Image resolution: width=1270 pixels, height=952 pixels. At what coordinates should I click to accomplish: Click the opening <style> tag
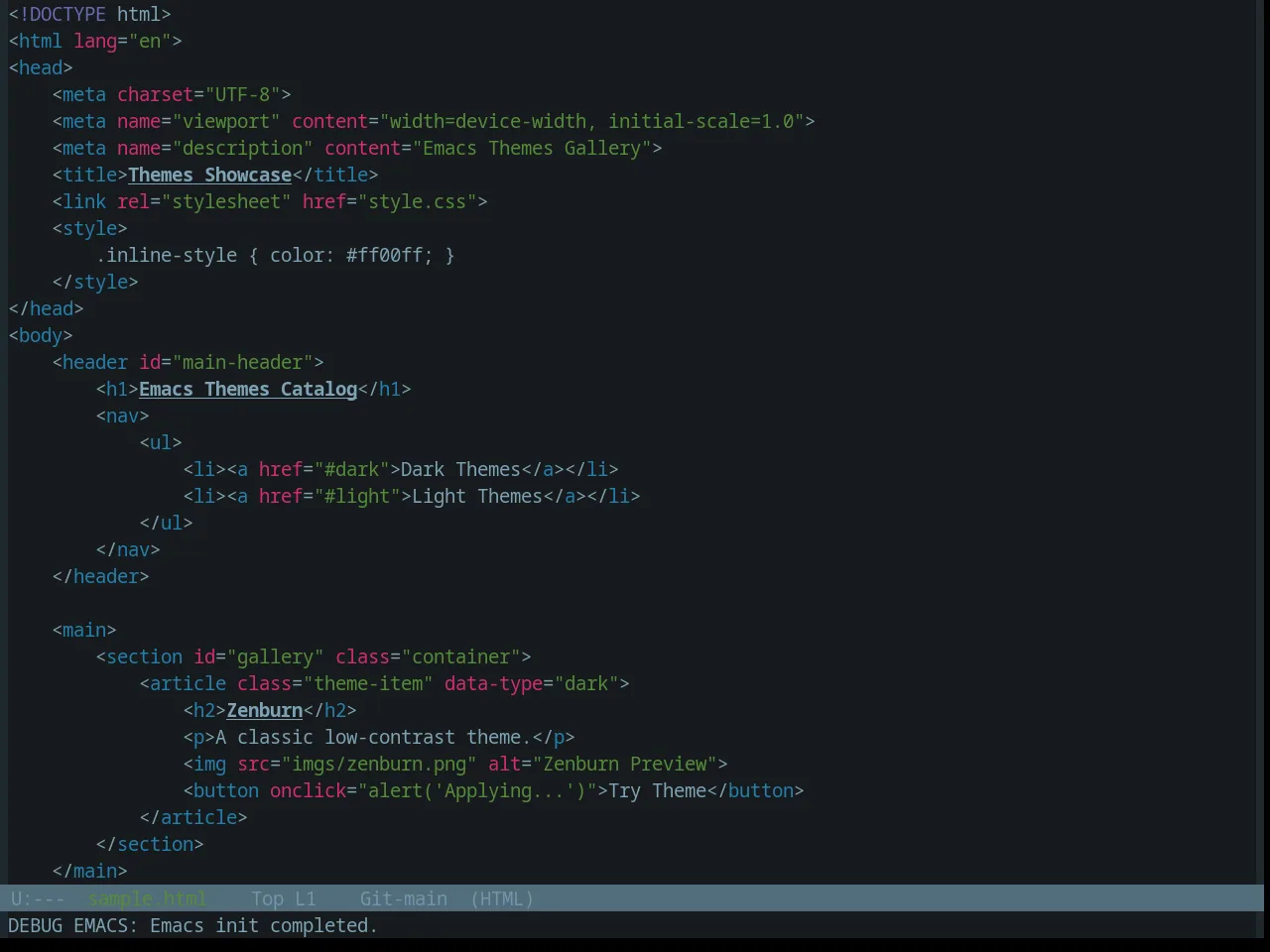(89, 228)
